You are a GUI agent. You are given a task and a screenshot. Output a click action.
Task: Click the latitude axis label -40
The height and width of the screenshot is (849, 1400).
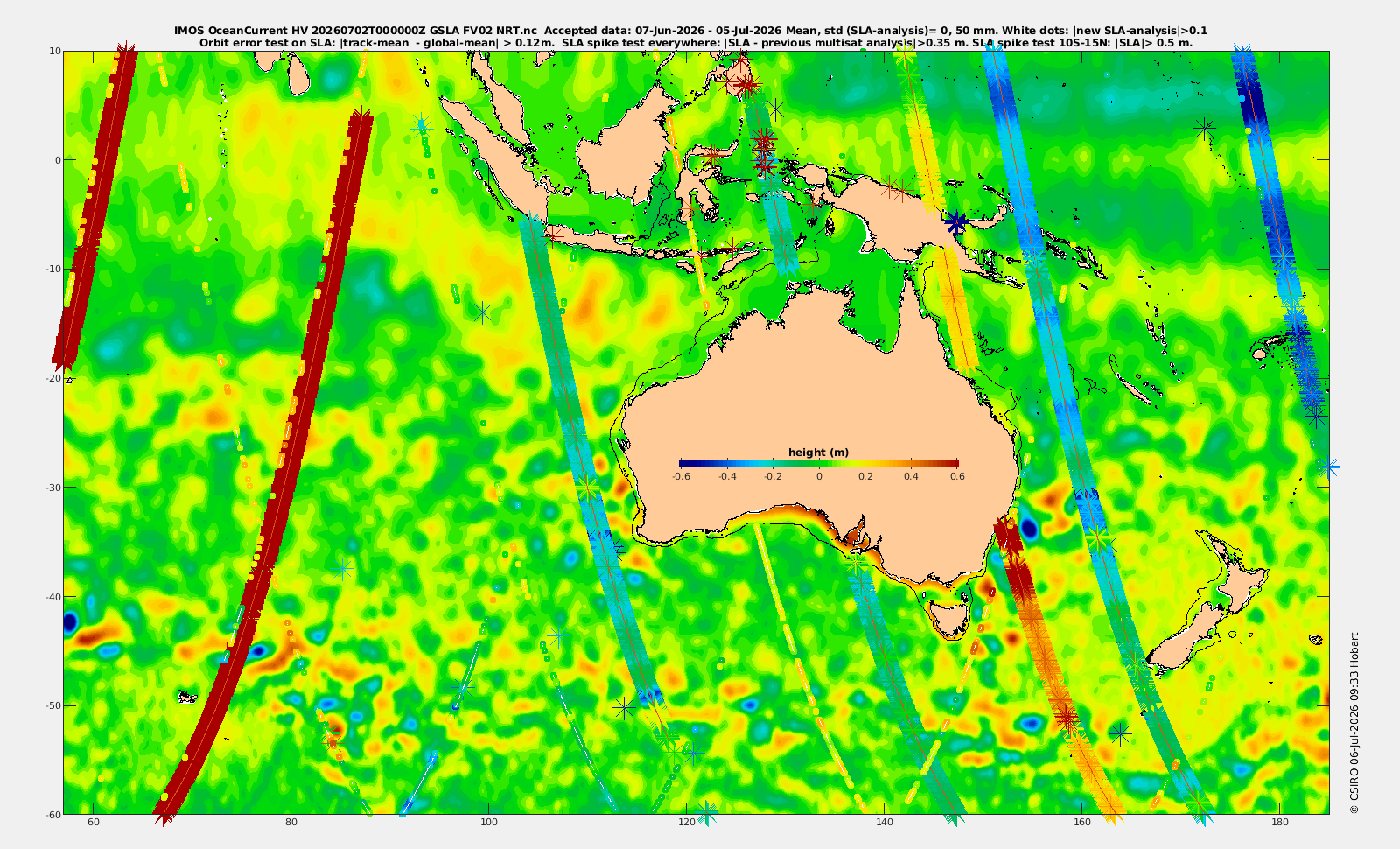pos(52,597)
